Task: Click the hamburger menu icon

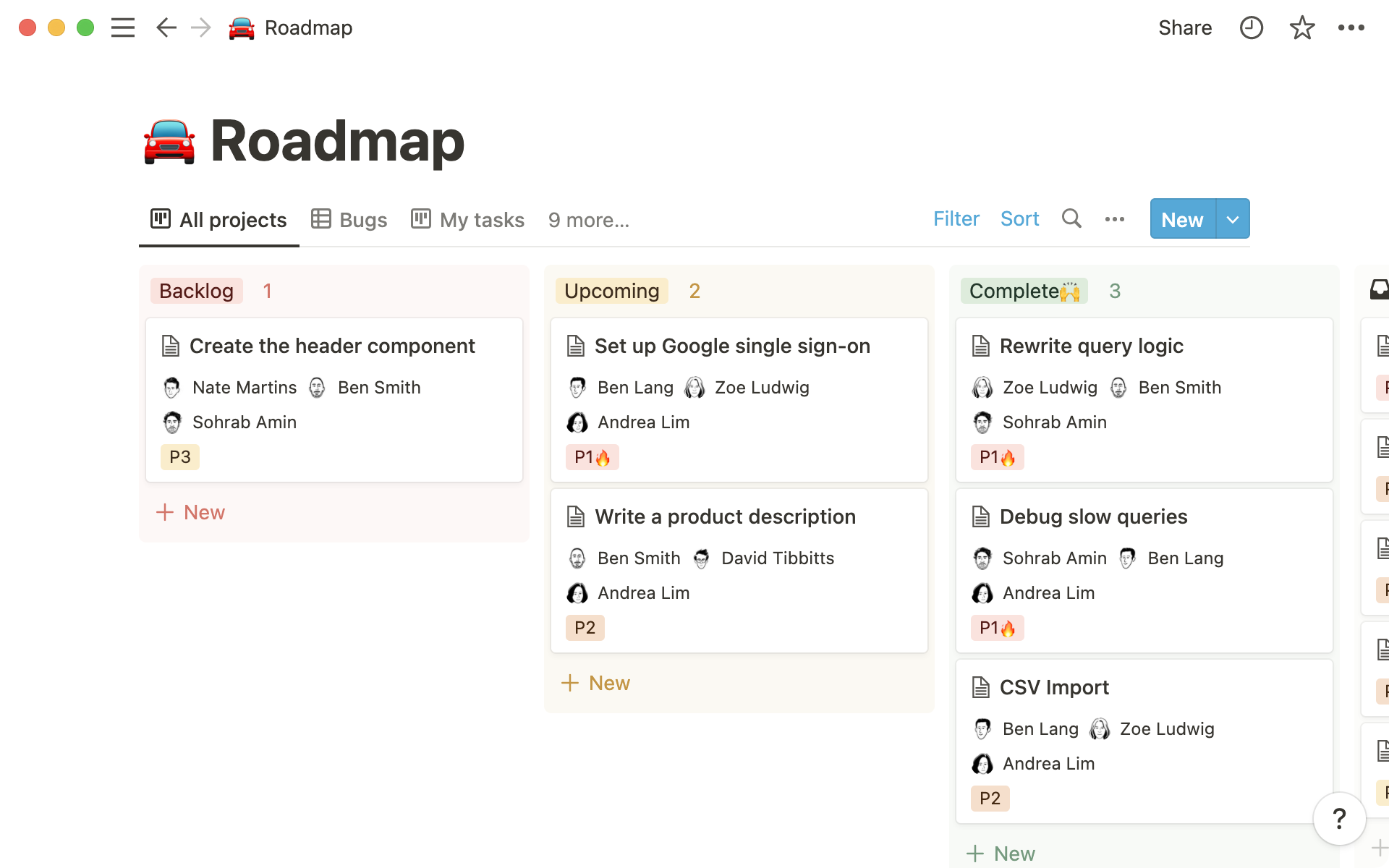Action: tap(123, 27)
